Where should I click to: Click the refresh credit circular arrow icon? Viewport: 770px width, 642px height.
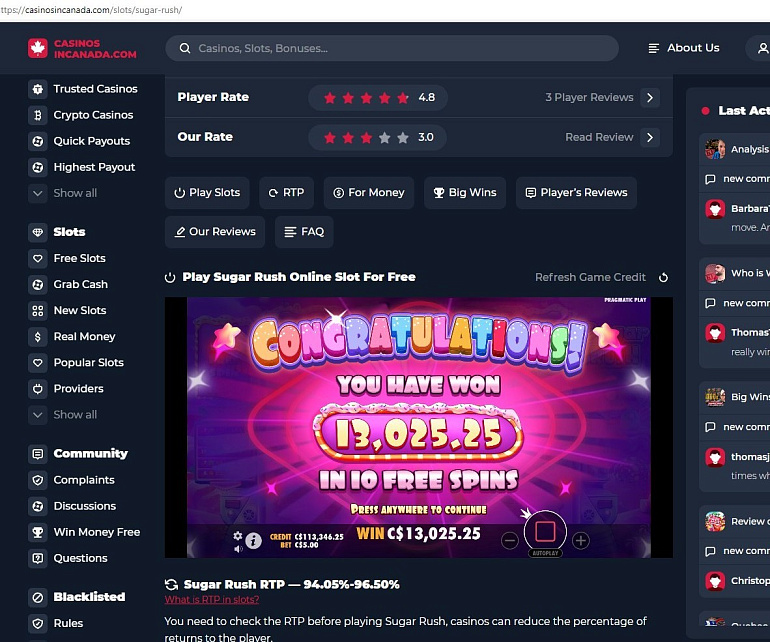(663, 278)
